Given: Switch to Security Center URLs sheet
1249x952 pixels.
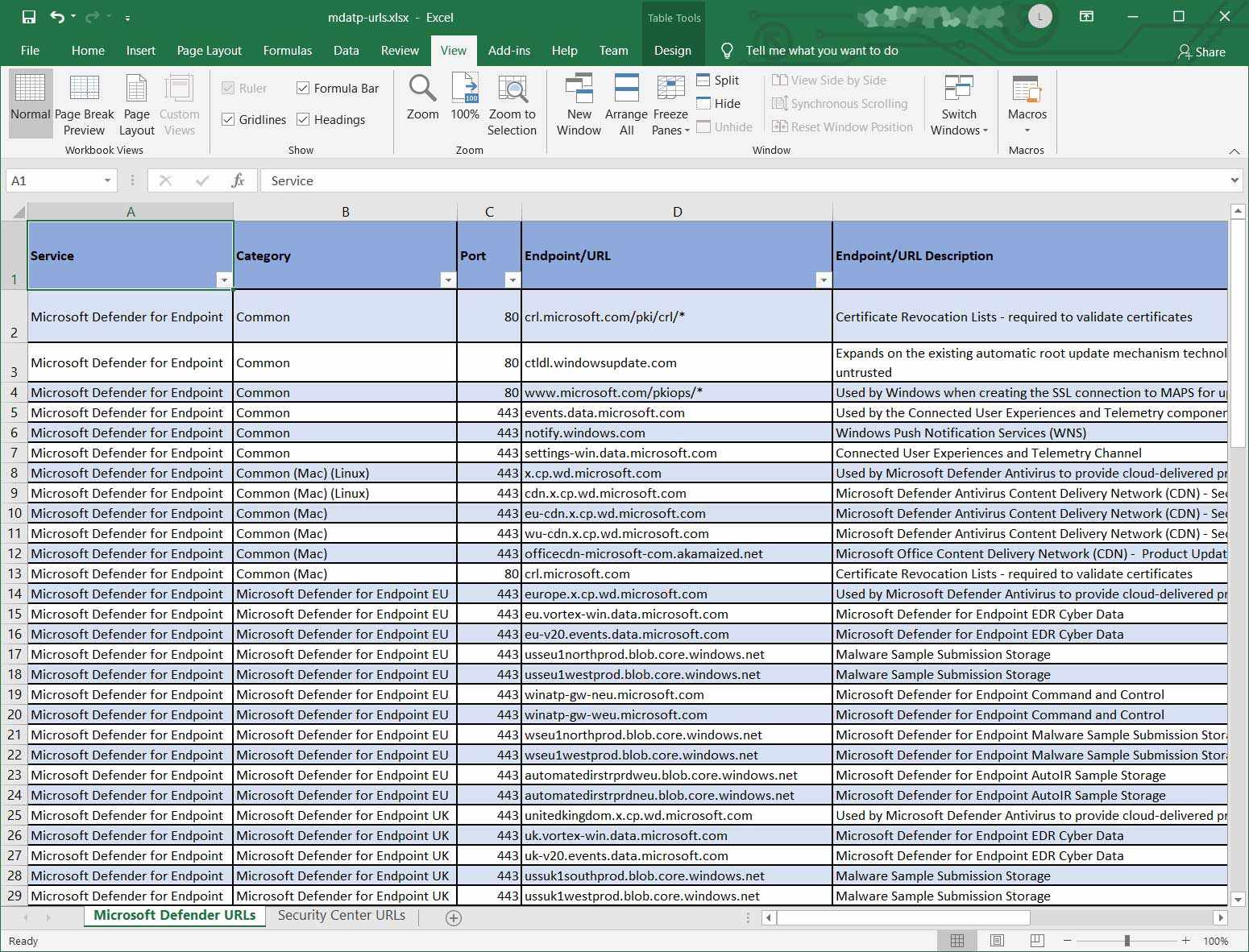Looking at the screenshot, I should click(342, 916).
